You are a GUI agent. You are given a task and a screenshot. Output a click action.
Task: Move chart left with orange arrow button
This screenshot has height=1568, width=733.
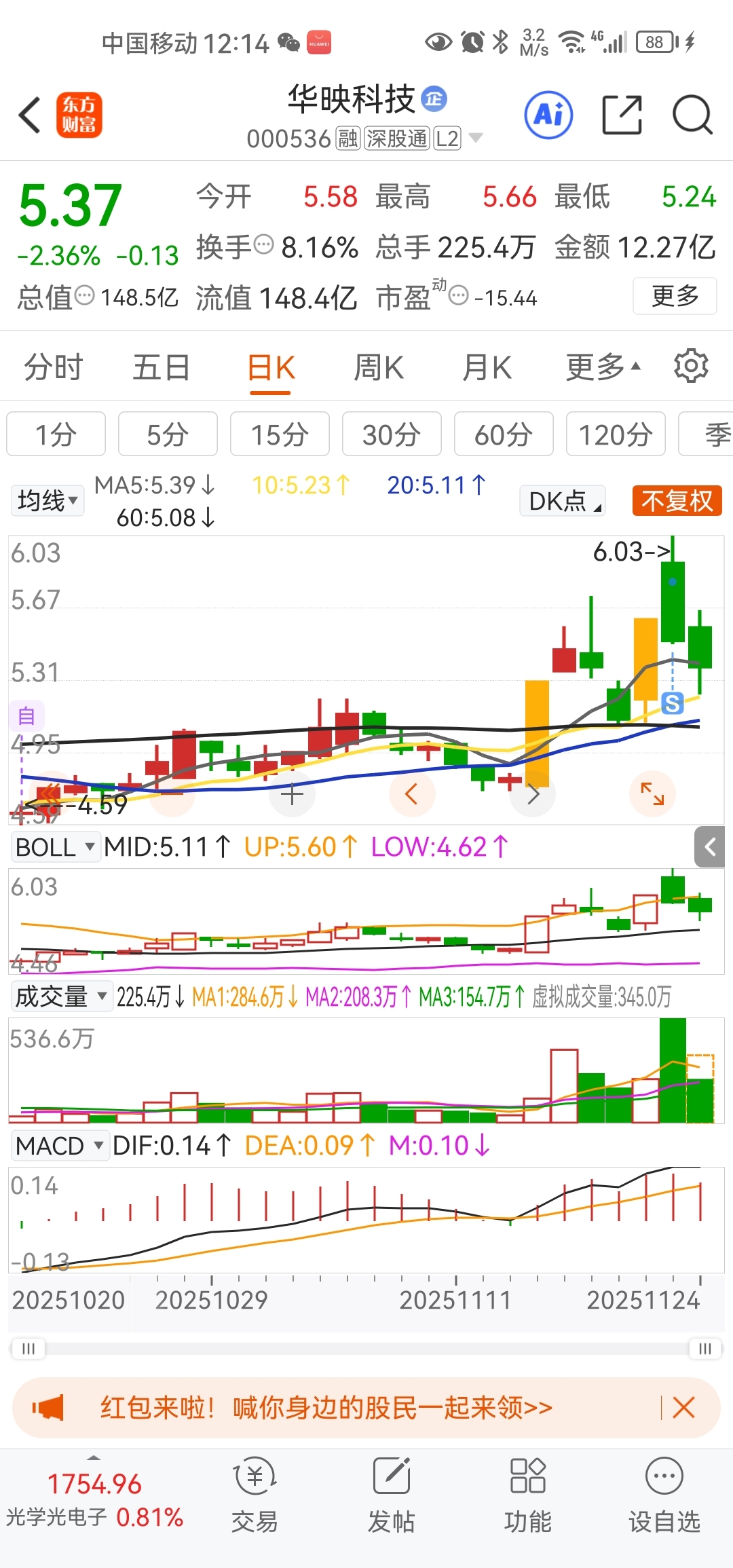[x=411, y=794]
